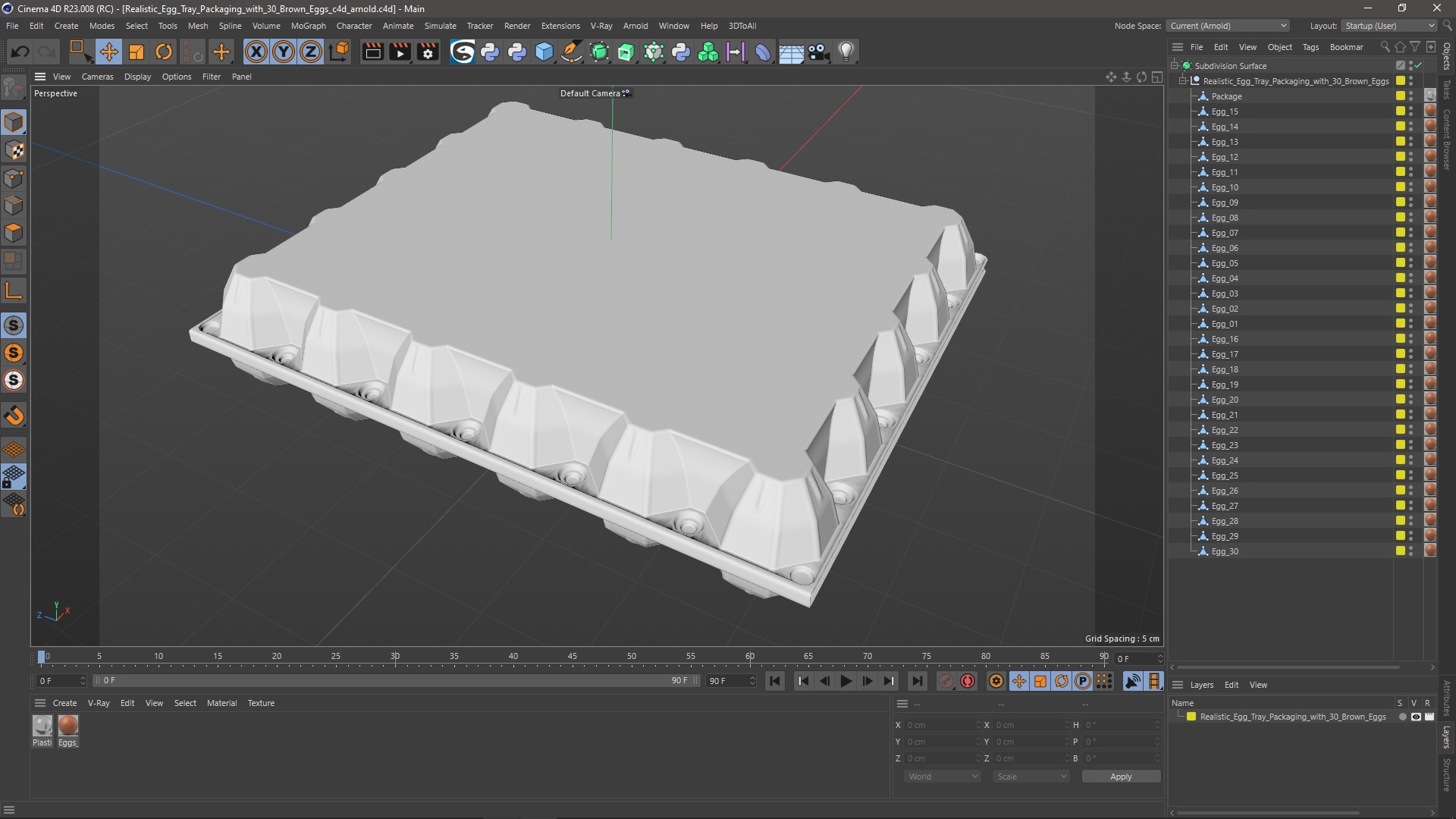1456x819 pixels.
Task: Open material manager Create menu
Action: (x=64, y=703)
